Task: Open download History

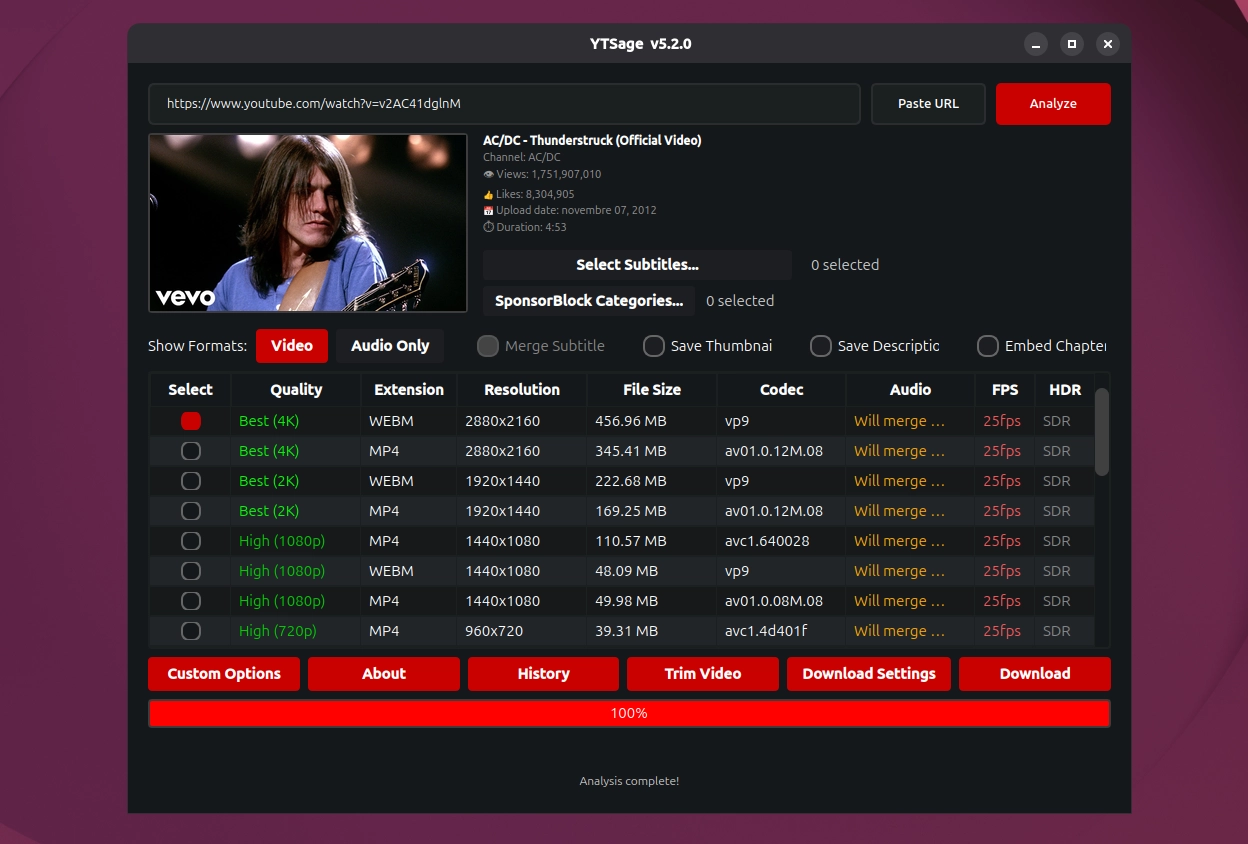Action: 543,674
